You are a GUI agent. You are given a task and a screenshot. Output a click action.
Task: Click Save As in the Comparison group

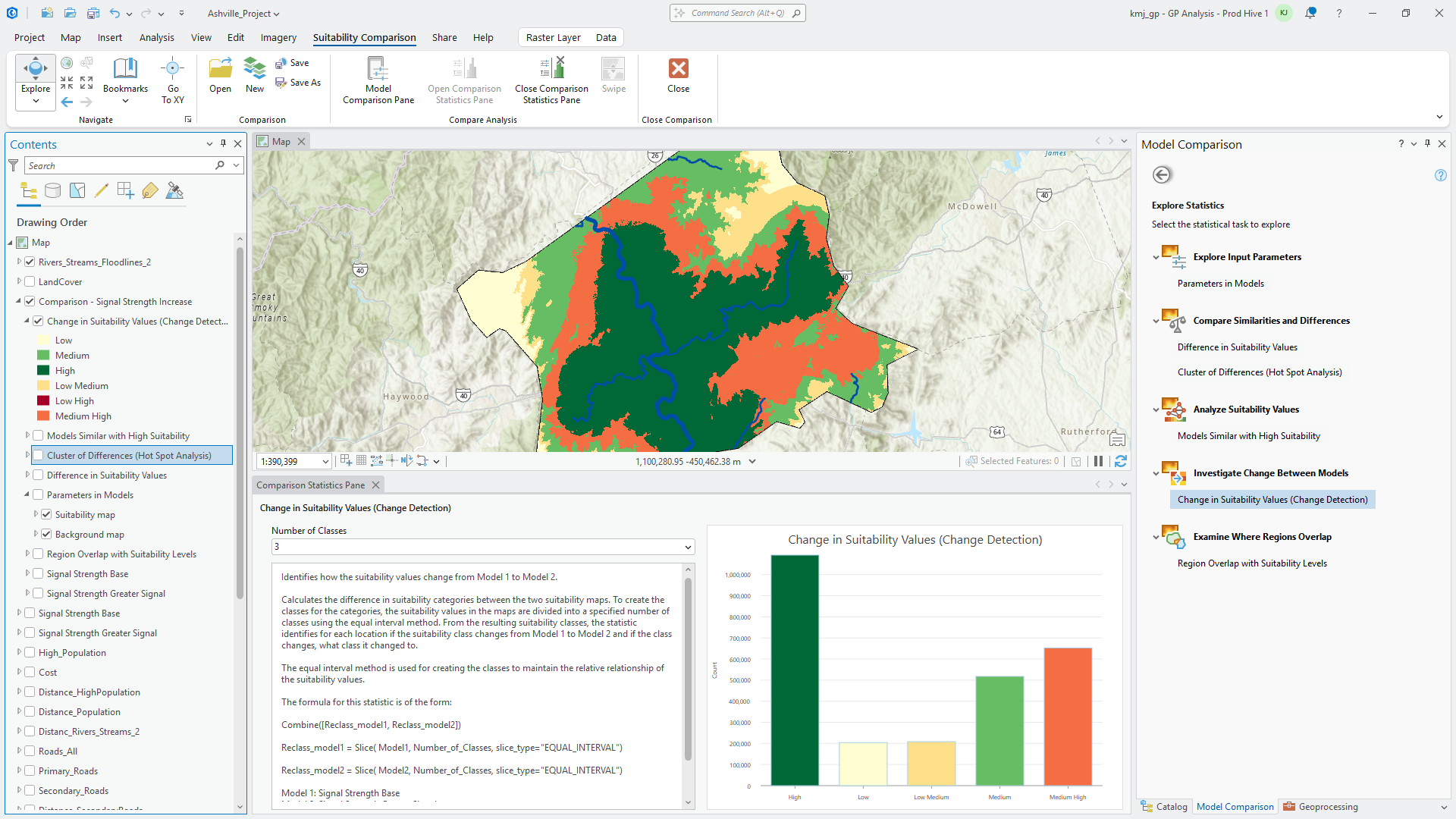click(x=298, y=83)
